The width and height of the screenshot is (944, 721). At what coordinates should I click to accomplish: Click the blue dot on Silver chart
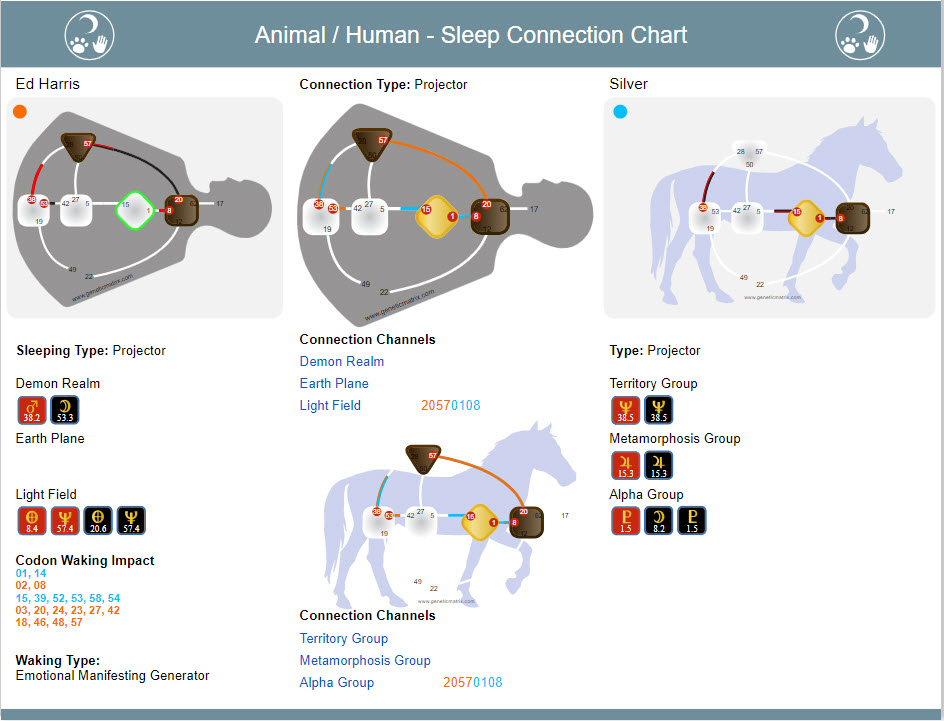pos(620,111)
